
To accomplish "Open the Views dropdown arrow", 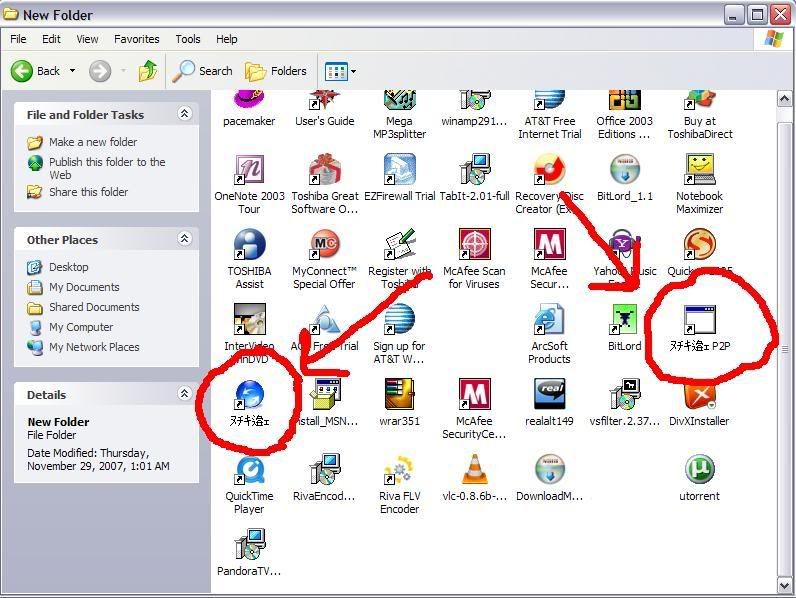I will (x=353, y=72).
